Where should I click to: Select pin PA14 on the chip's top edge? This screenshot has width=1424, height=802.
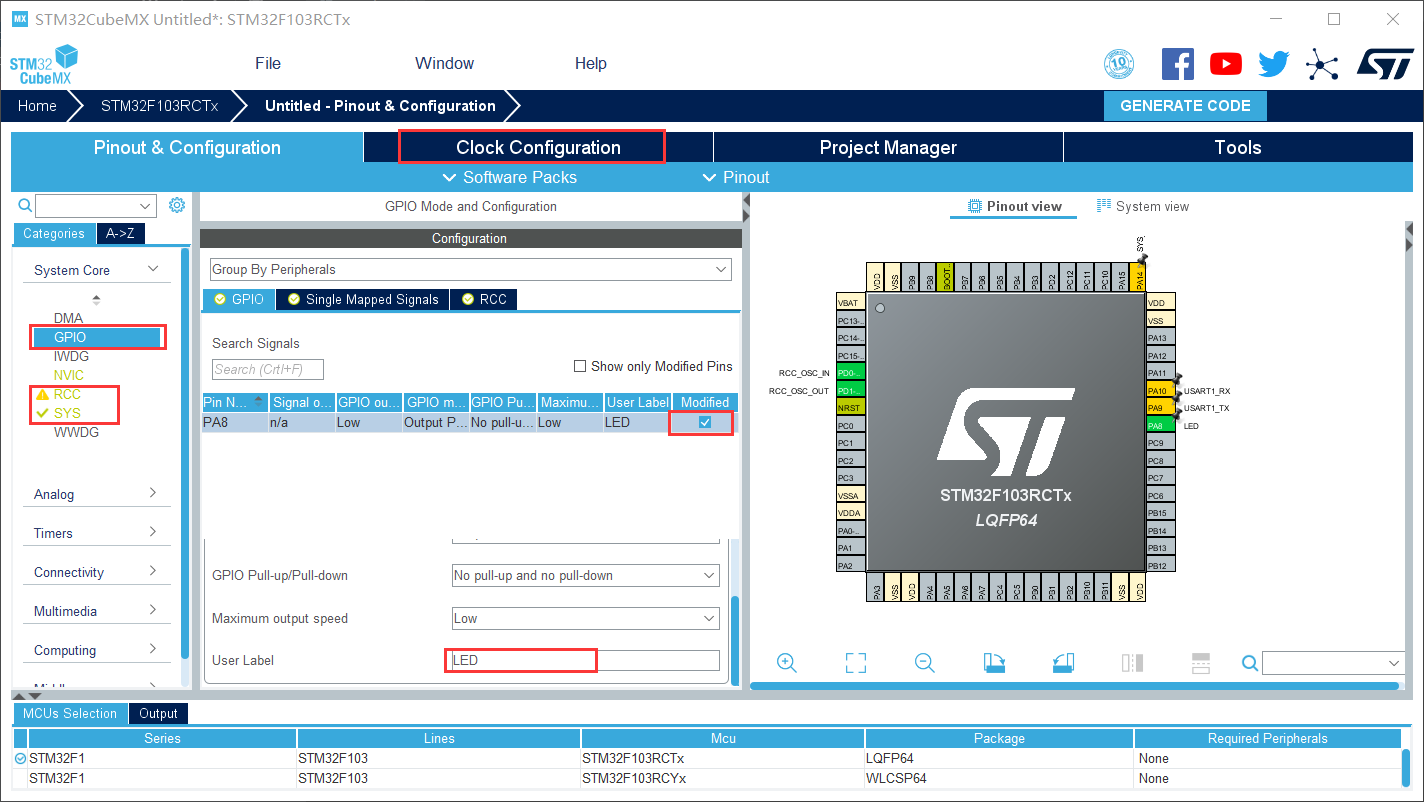(x=1139, y=279)
